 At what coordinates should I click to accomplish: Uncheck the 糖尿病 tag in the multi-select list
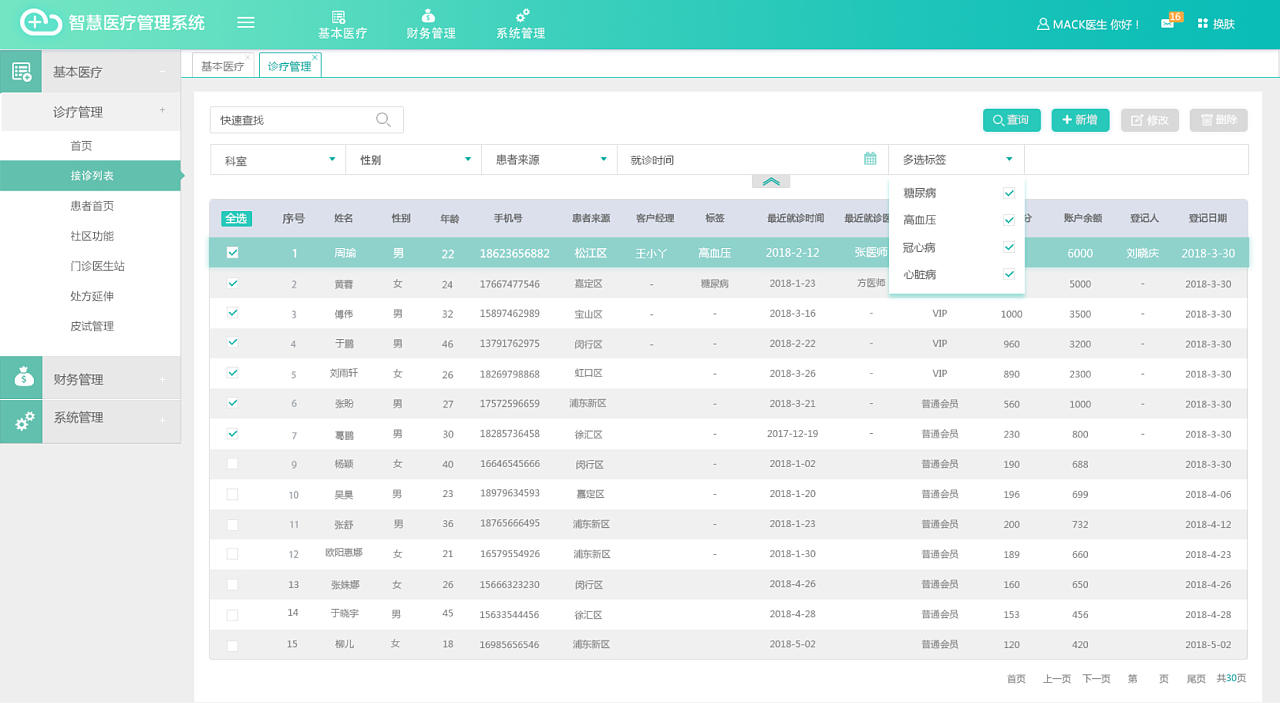[x=1009, y=193]
